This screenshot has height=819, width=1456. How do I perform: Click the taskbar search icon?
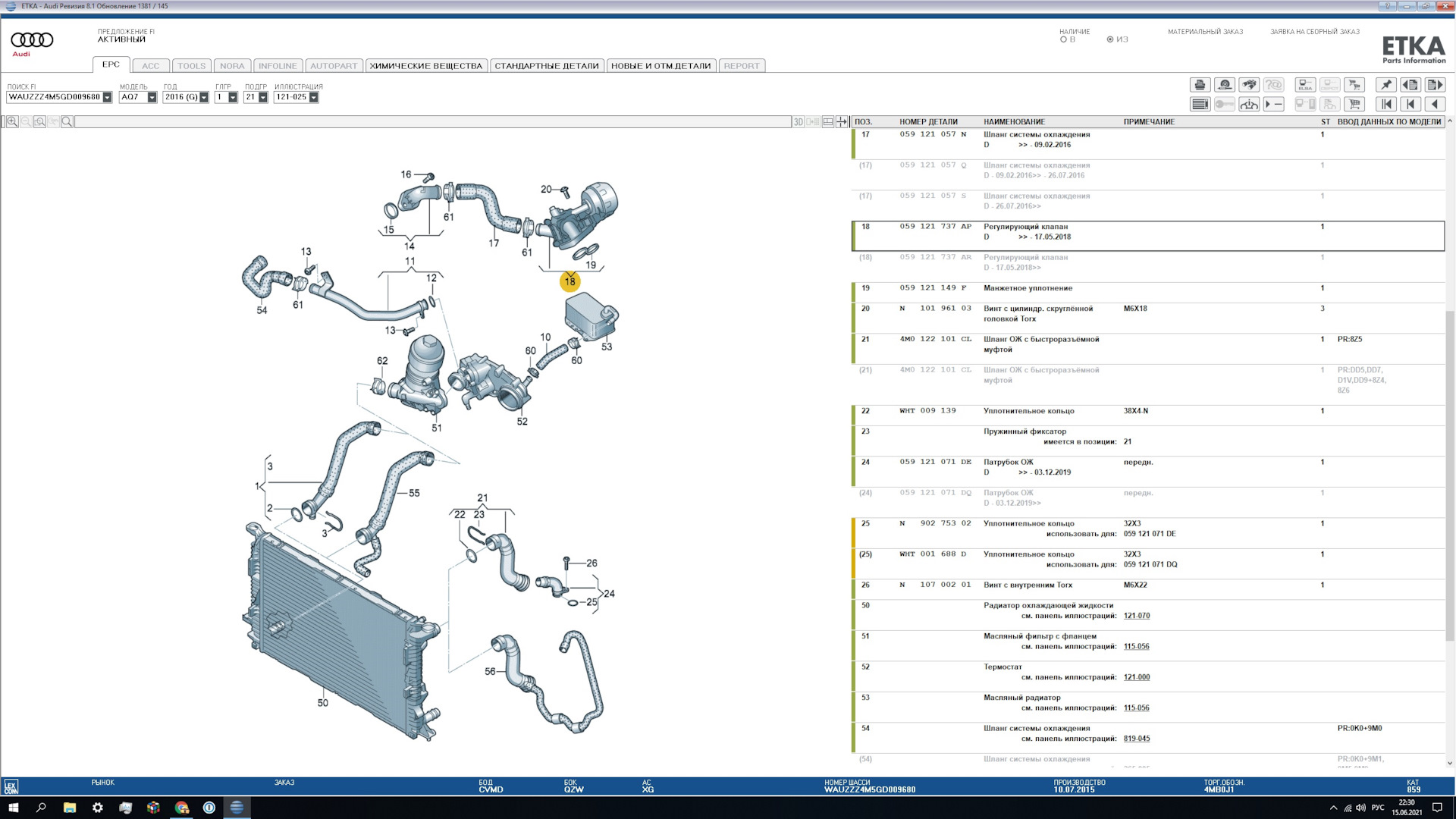(x=41, y=808)
